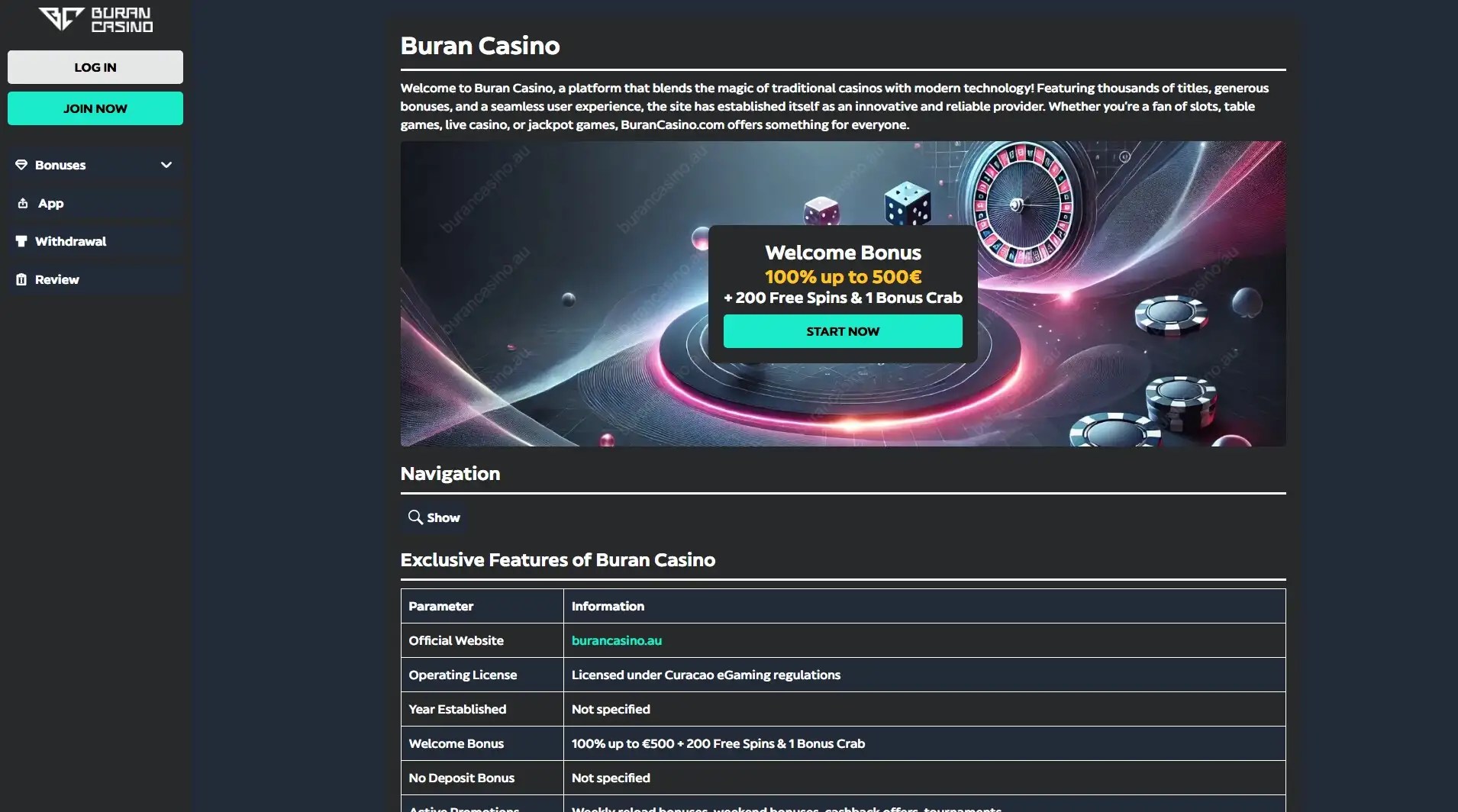Show the Navigation contents list
1458x812 pixels.
pos(434,517)
